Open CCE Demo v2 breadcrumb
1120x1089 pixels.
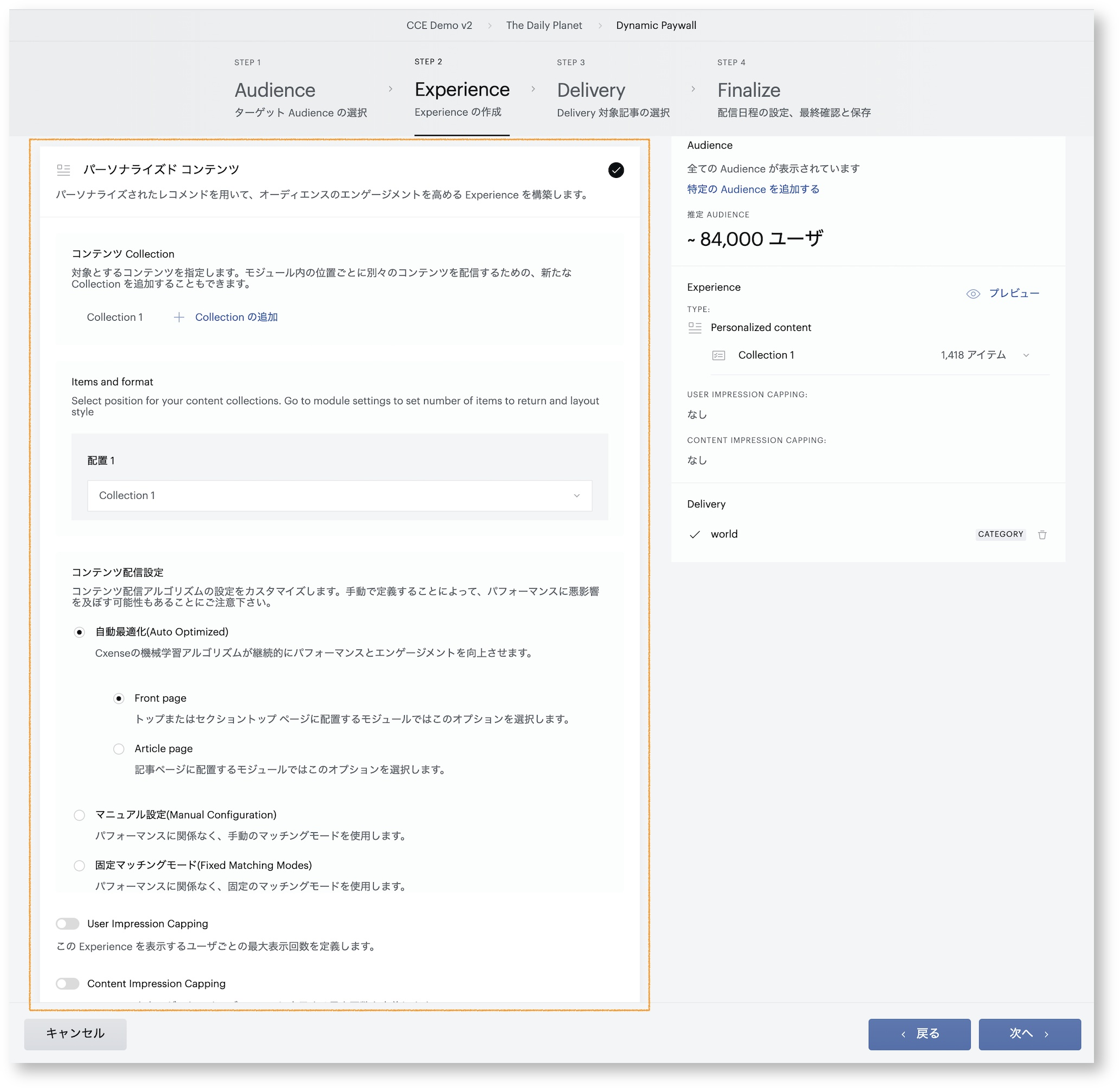439,26
